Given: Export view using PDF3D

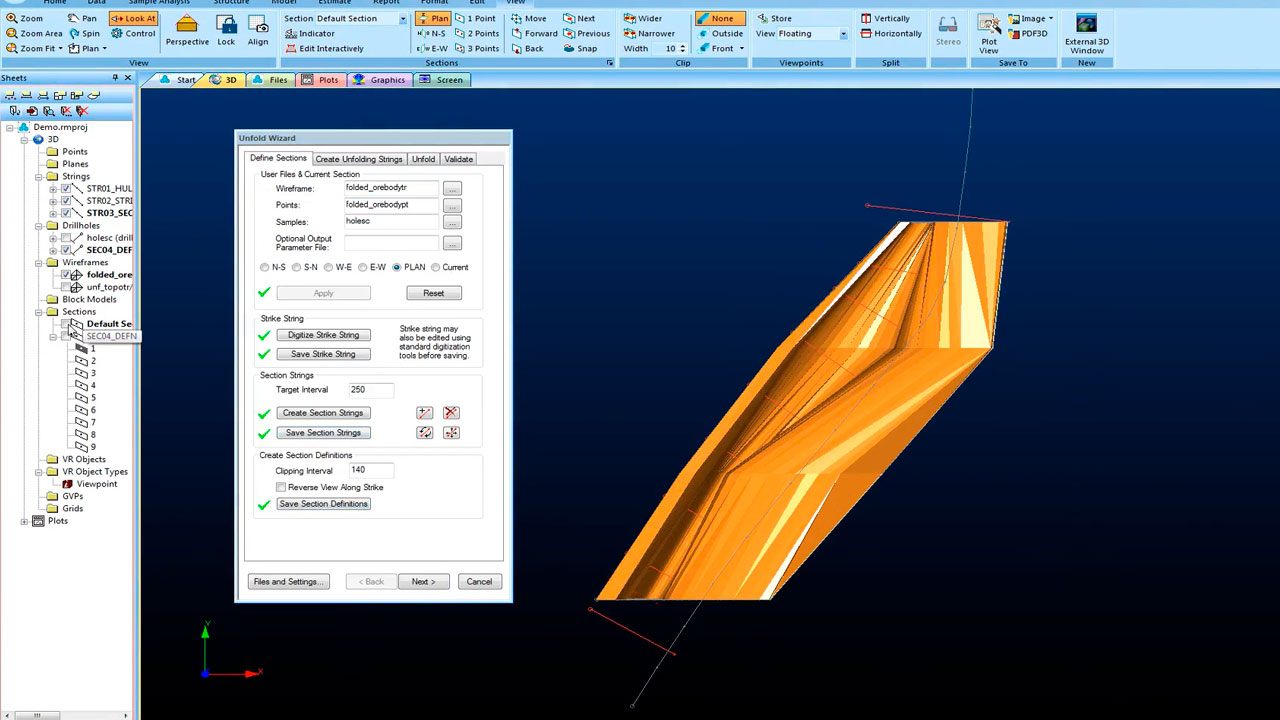Looking at the screenshot, I should click(1028, 33).
